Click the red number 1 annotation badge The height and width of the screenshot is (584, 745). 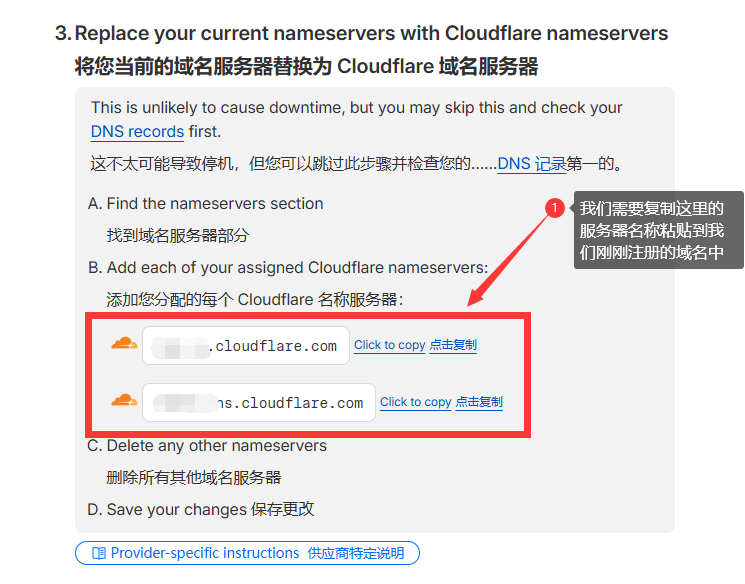pos(556,208)
